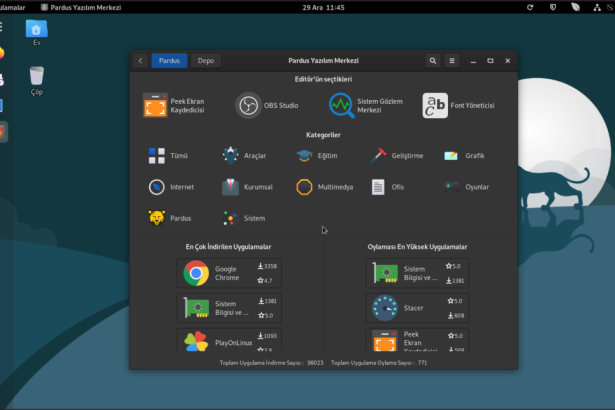Click the network icon in system tray

point(597,7)
